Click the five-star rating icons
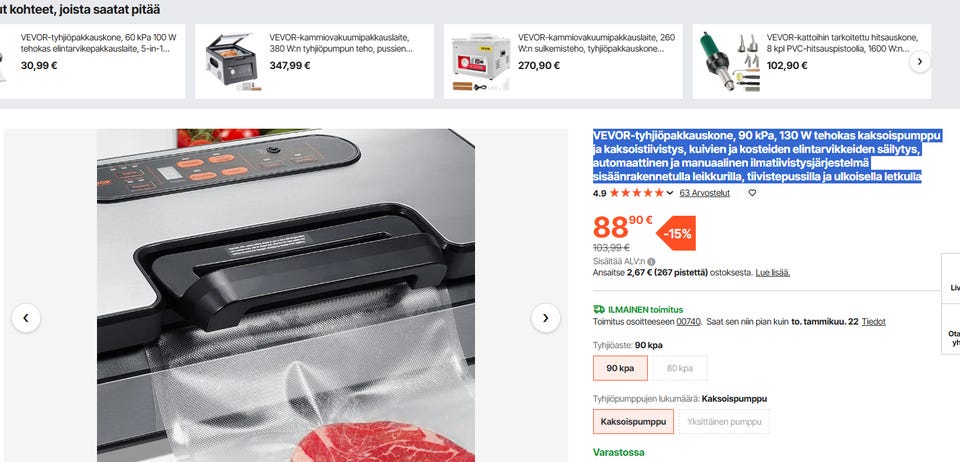The image size is (960, 462). pos(637,193)
